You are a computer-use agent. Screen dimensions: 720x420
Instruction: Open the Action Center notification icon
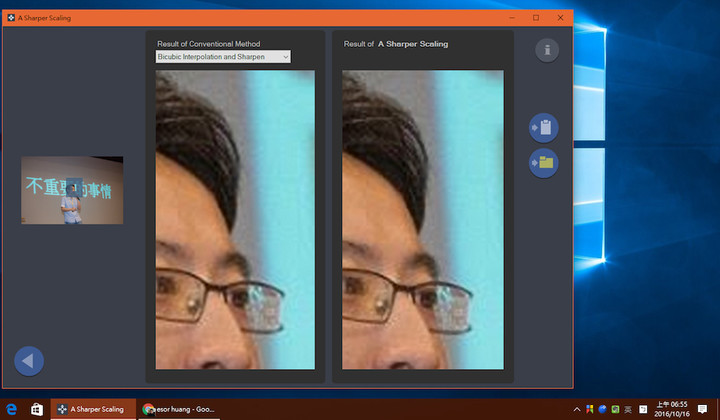[702, 409]
